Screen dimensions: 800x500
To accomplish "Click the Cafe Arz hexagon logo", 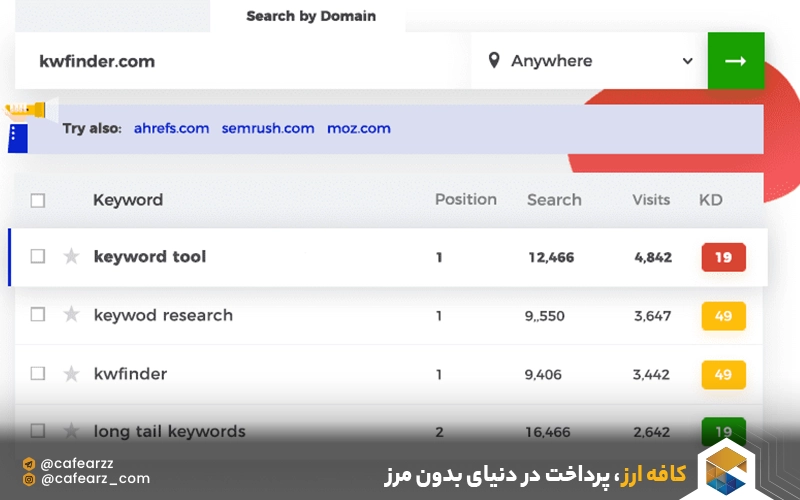I will coord(726,470).
